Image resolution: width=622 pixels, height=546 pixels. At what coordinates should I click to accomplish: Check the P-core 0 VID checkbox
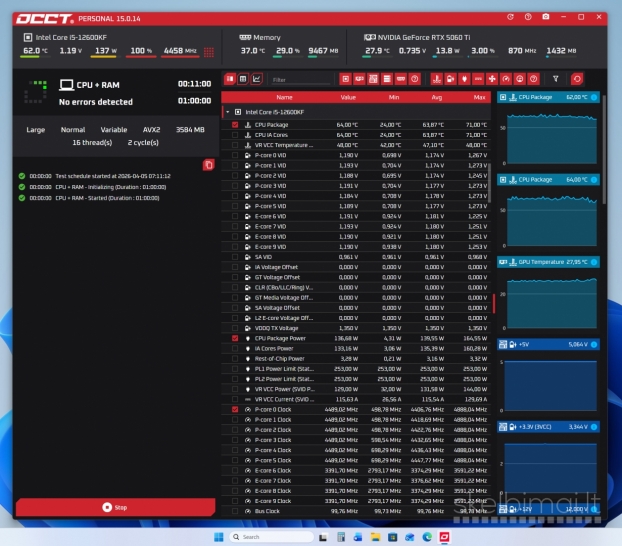click(x=235, y=155)
